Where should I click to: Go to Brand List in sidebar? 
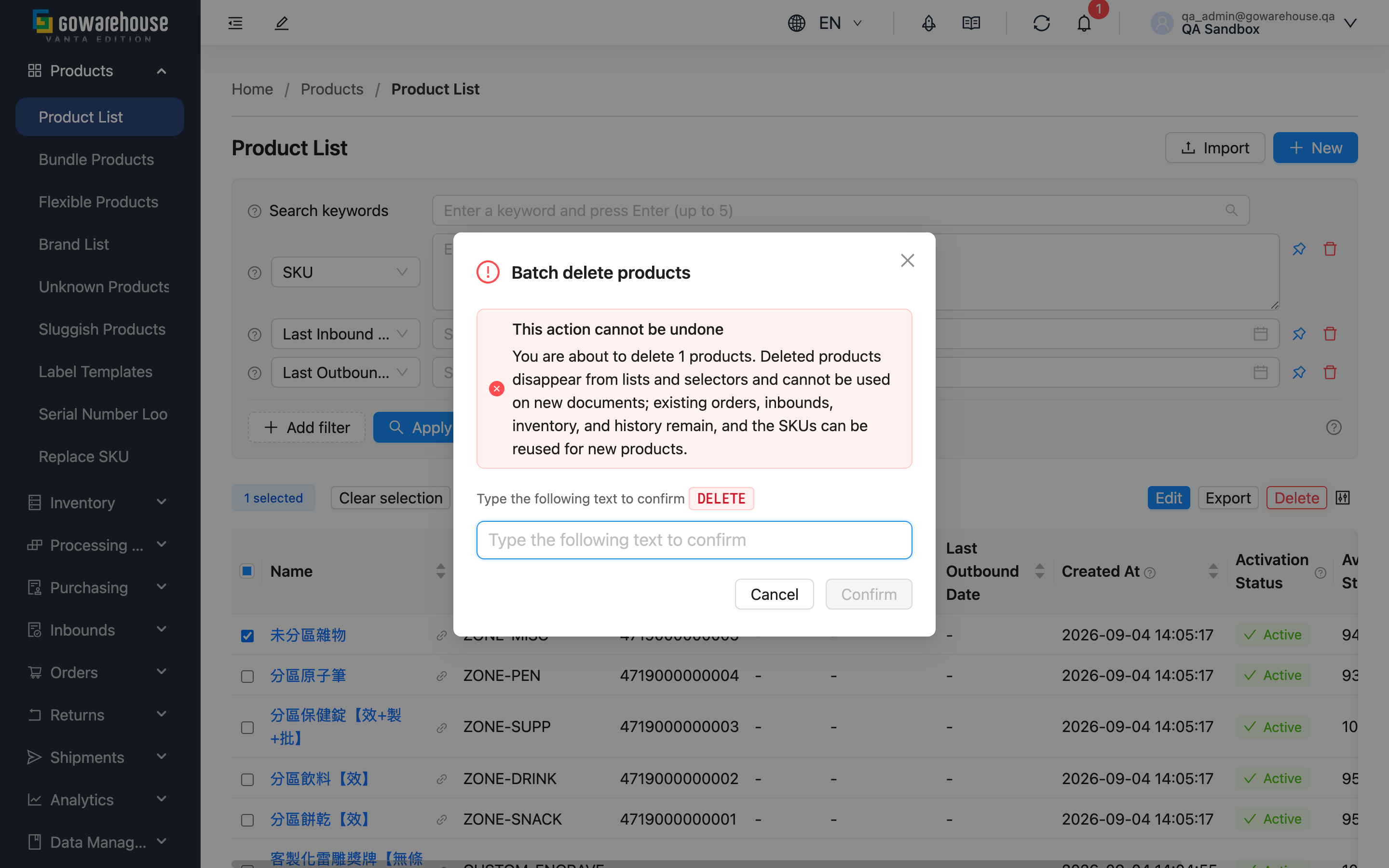click(73, 244)
